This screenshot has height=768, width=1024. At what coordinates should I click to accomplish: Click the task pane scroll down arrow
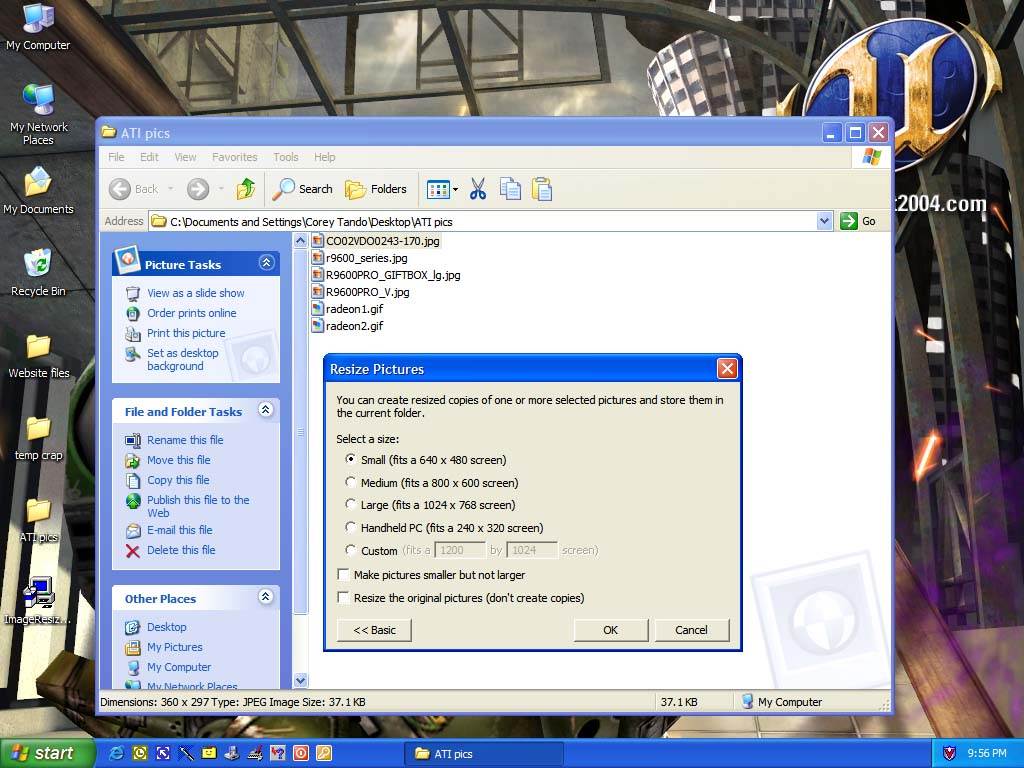tap(300, 680)
